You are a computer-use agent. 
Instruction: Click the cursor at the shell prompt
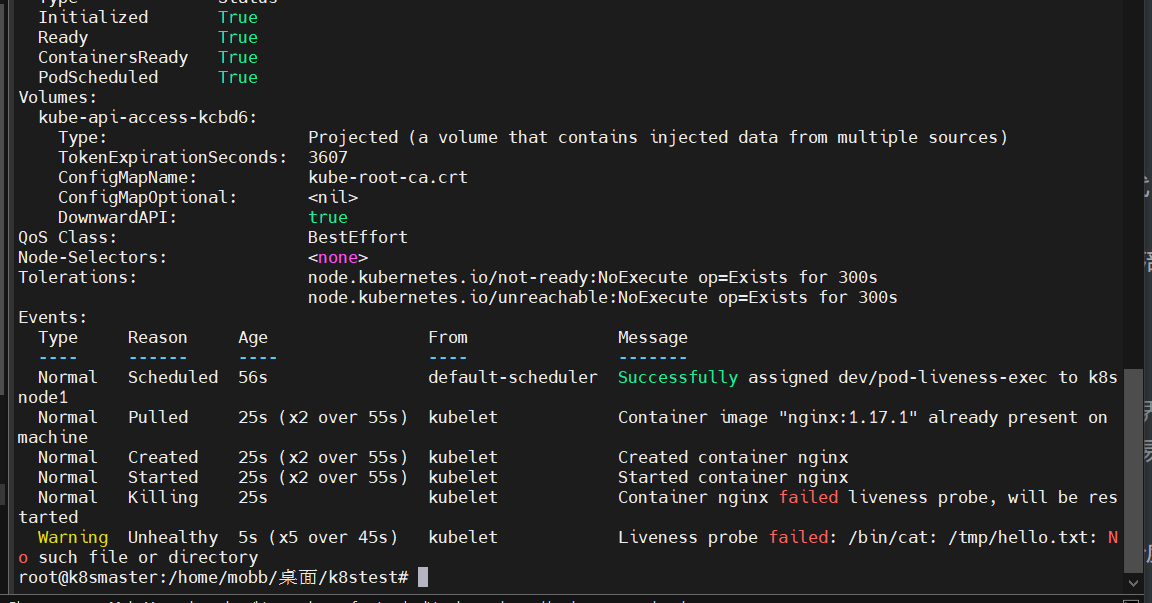click(x=423, y=577)
